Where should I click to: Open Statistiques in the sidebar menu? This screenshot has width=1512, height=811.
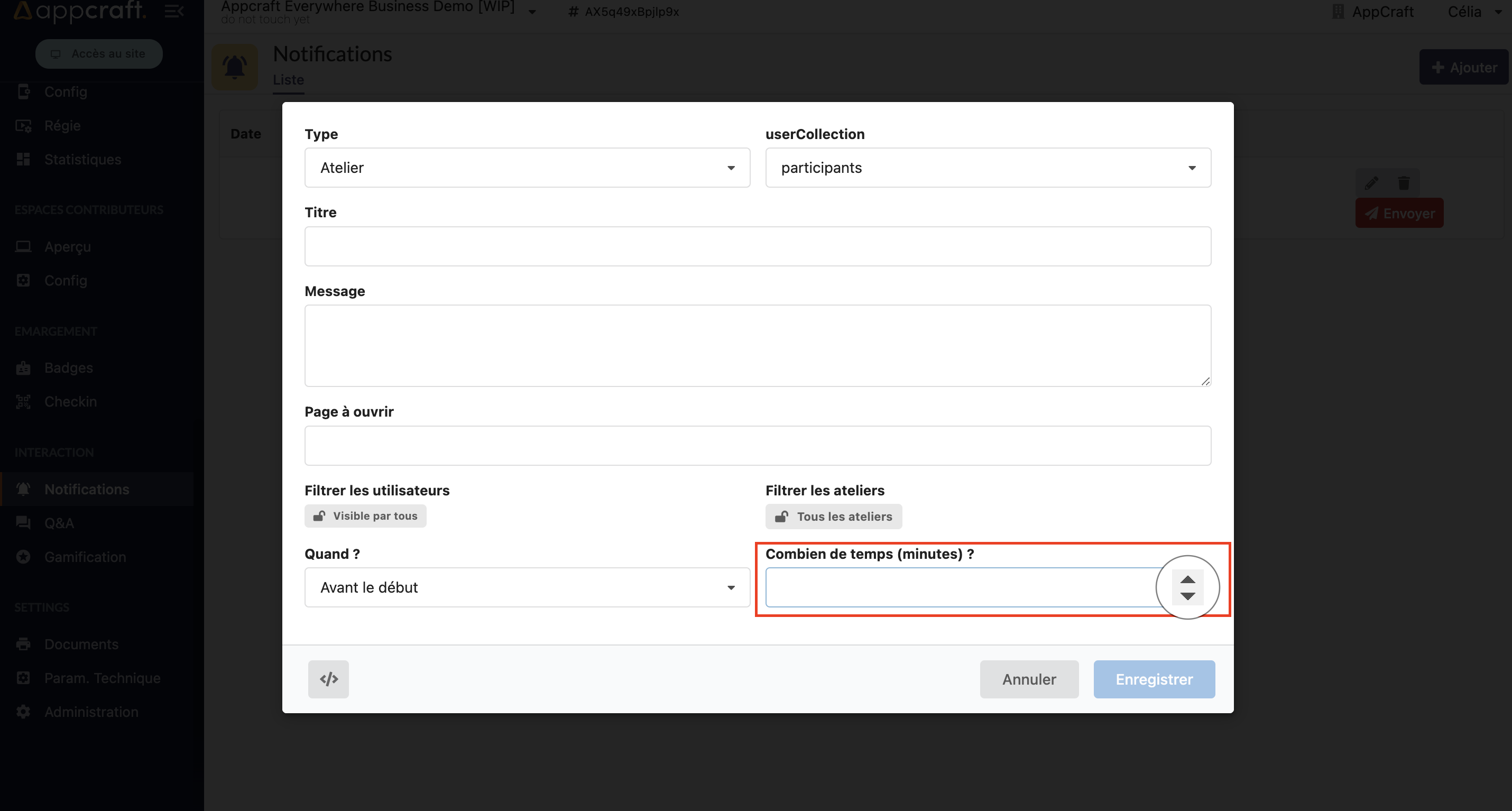83,160
